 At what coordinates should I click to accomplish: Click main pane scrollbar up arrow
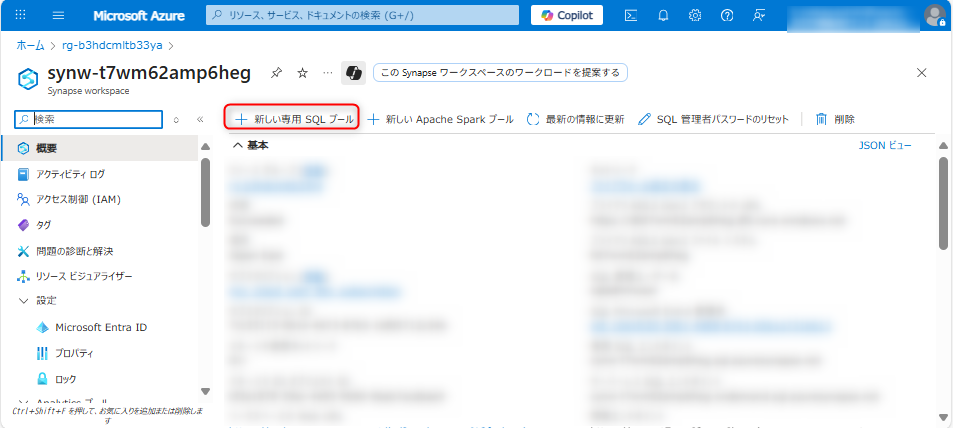pyautogui.click(x=943, y=146)
